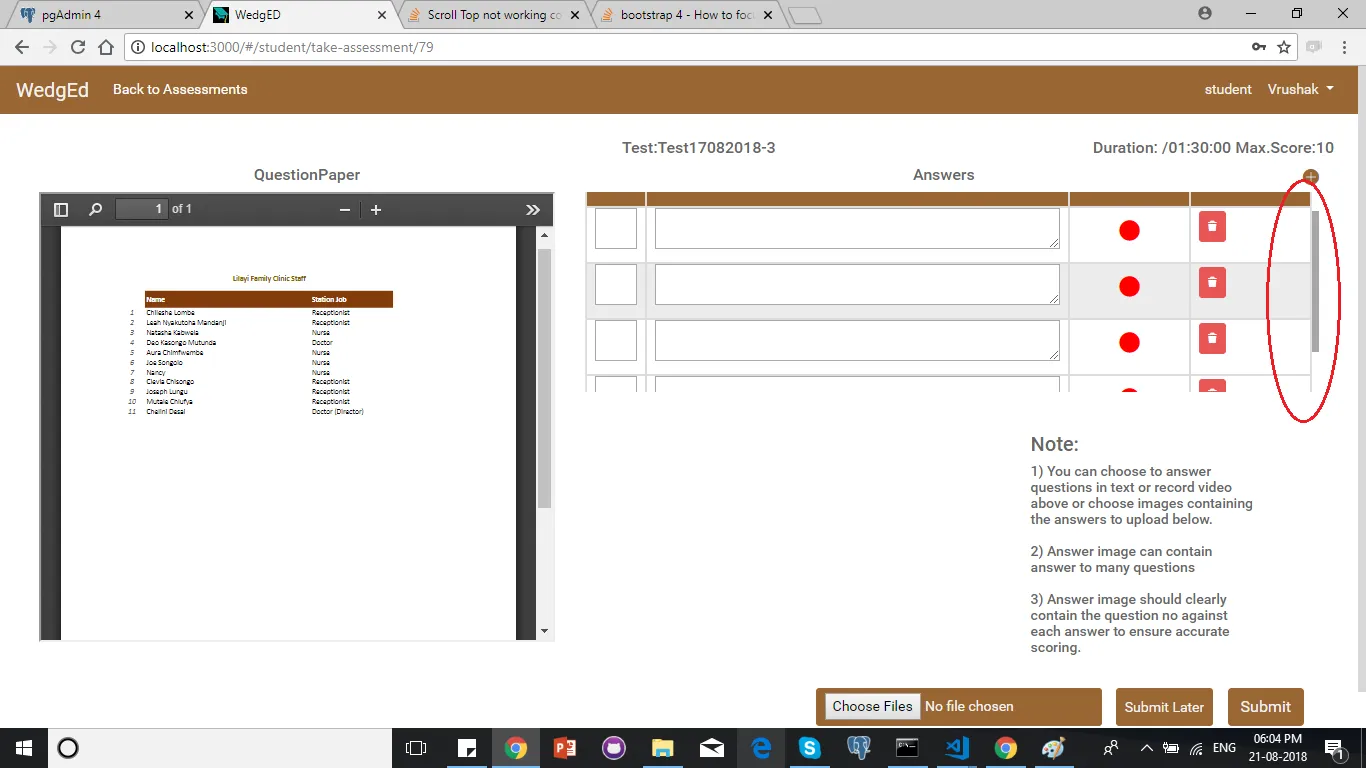Click the red record circle in the second answer row
Image resolution: width=1366 pixels, height=768 pixels.
pyautogui.click(x=1129, y=287)
